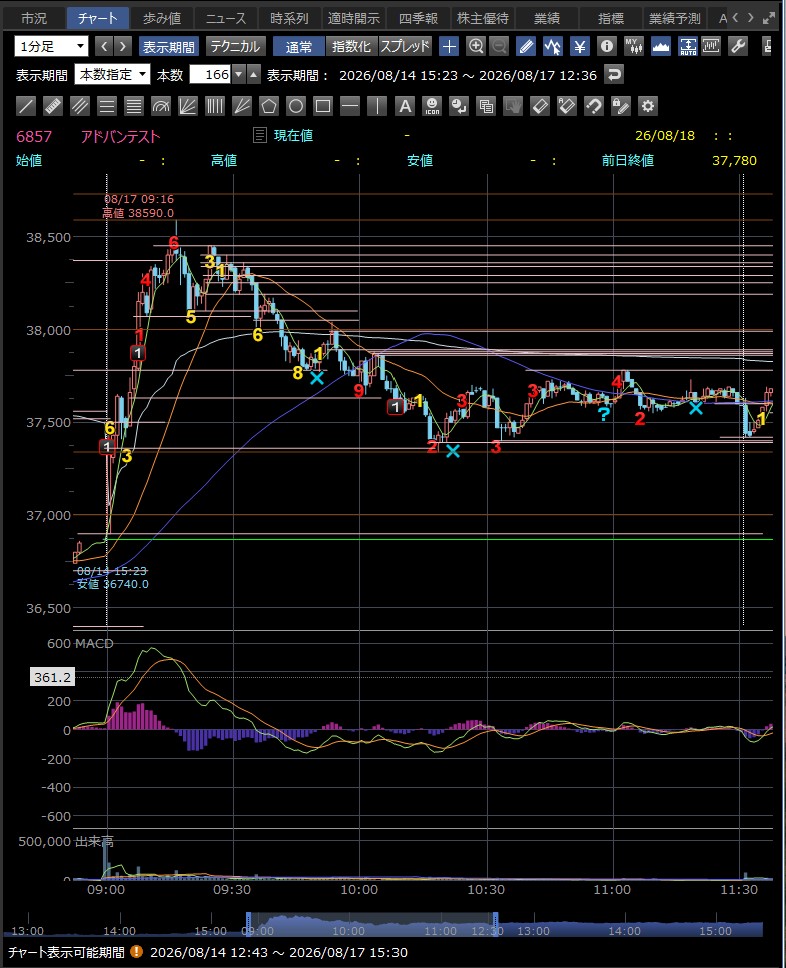The image size is (786, 968).
Task: Open drawing settings gear icon
Action: (x=648, y=106)
